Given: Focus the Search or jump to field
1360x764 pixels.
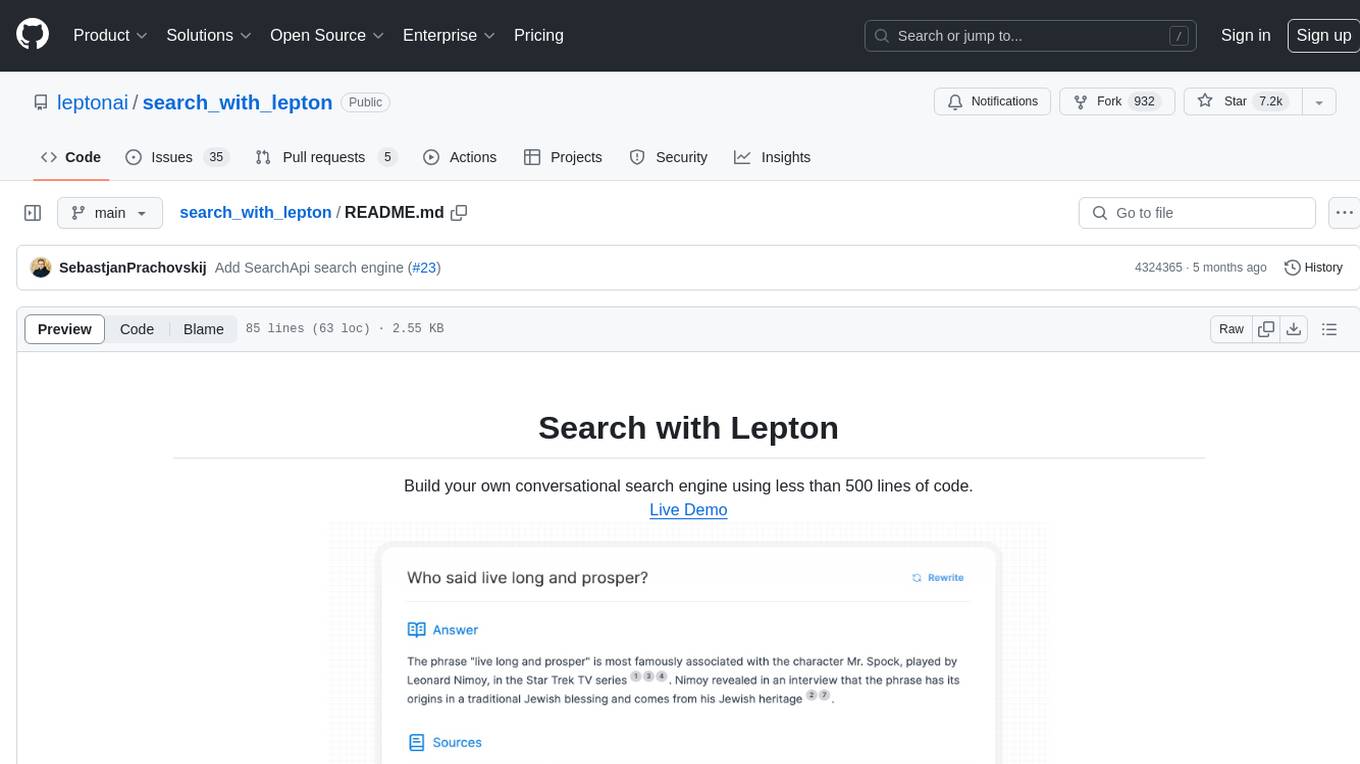Looking at the screenshot, I should click(x=1031, y=36).
